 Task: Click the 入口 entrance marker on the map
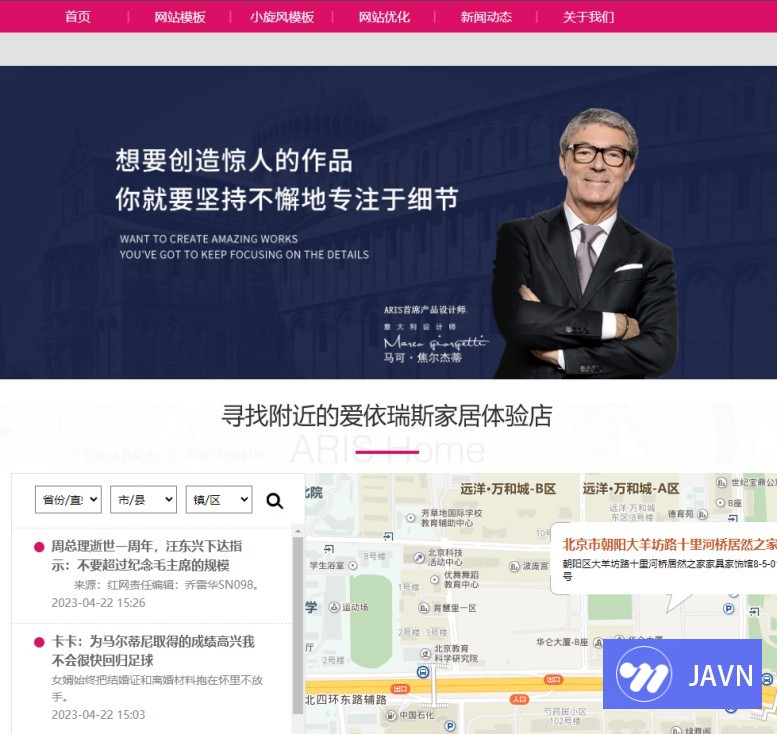(x=519, y=699)
